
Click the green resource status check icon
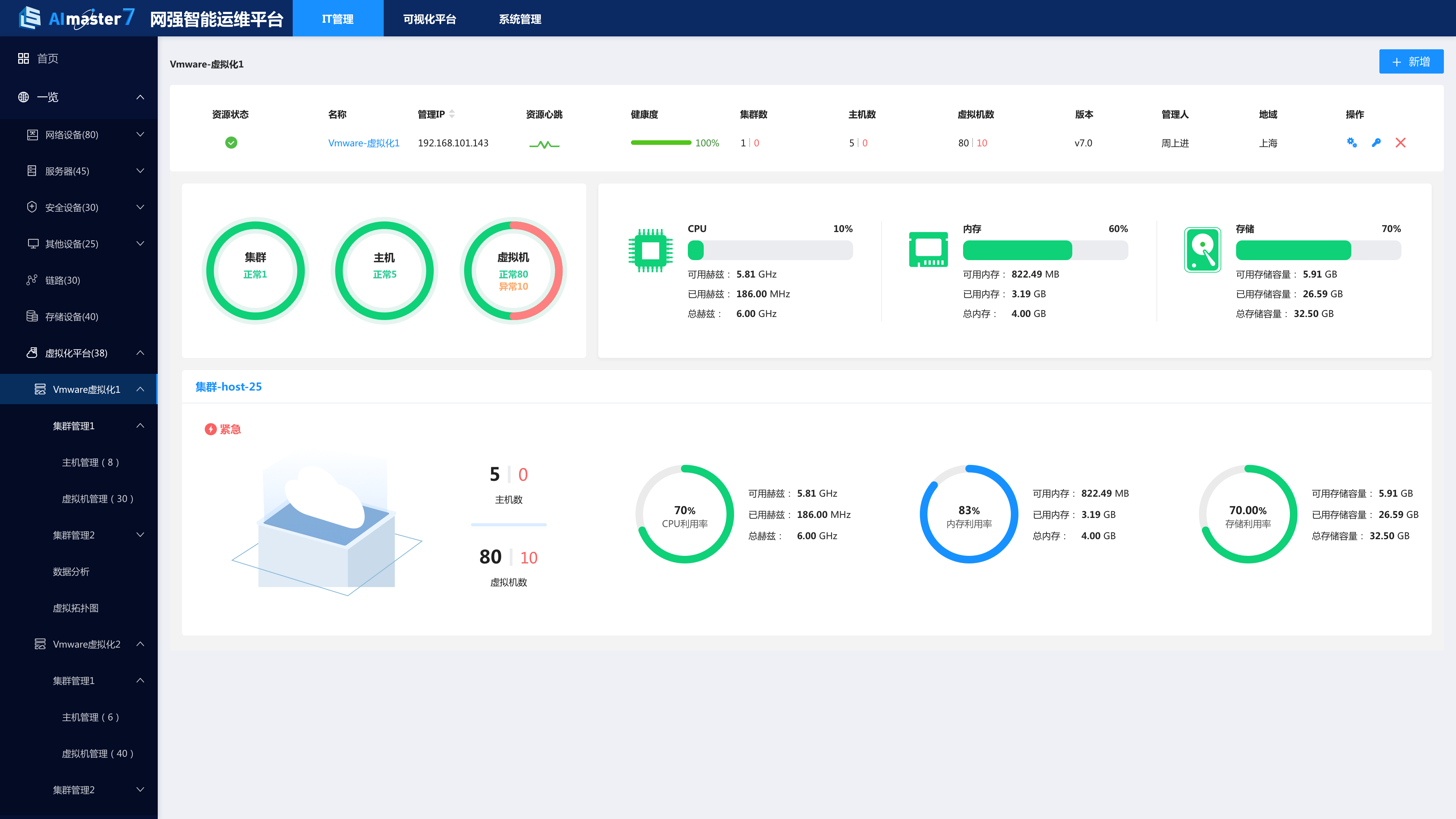[x=231, y=143]
